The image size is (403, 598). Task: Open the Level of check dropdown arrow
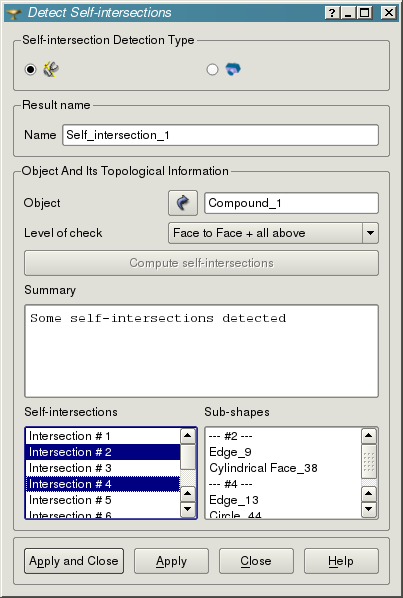point(370,233)
